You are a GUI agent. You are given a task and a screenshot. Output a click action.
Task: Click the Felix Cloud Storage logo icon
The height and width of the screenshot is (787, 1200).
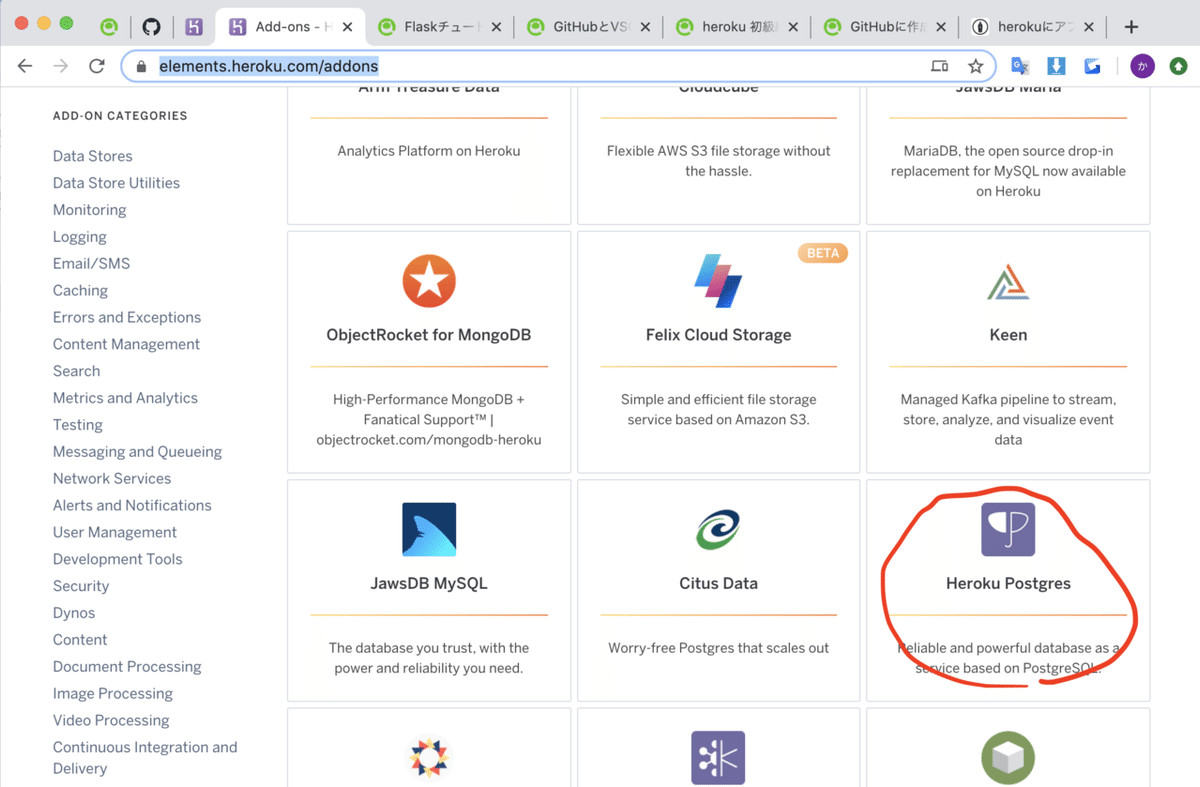coord(718,281)
